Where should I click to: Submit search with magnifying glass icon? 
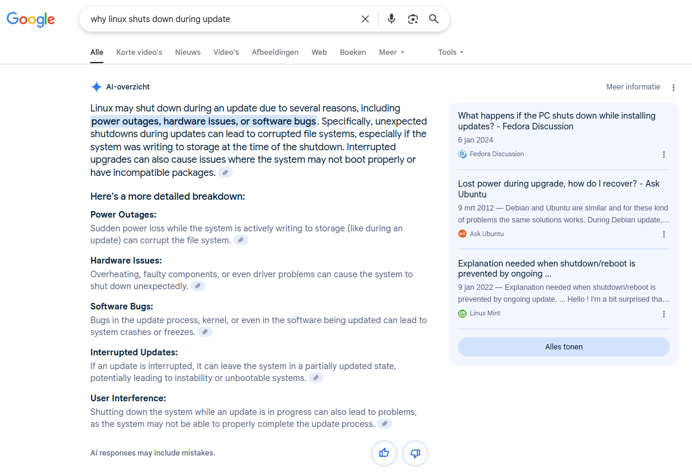coord(434,19)
